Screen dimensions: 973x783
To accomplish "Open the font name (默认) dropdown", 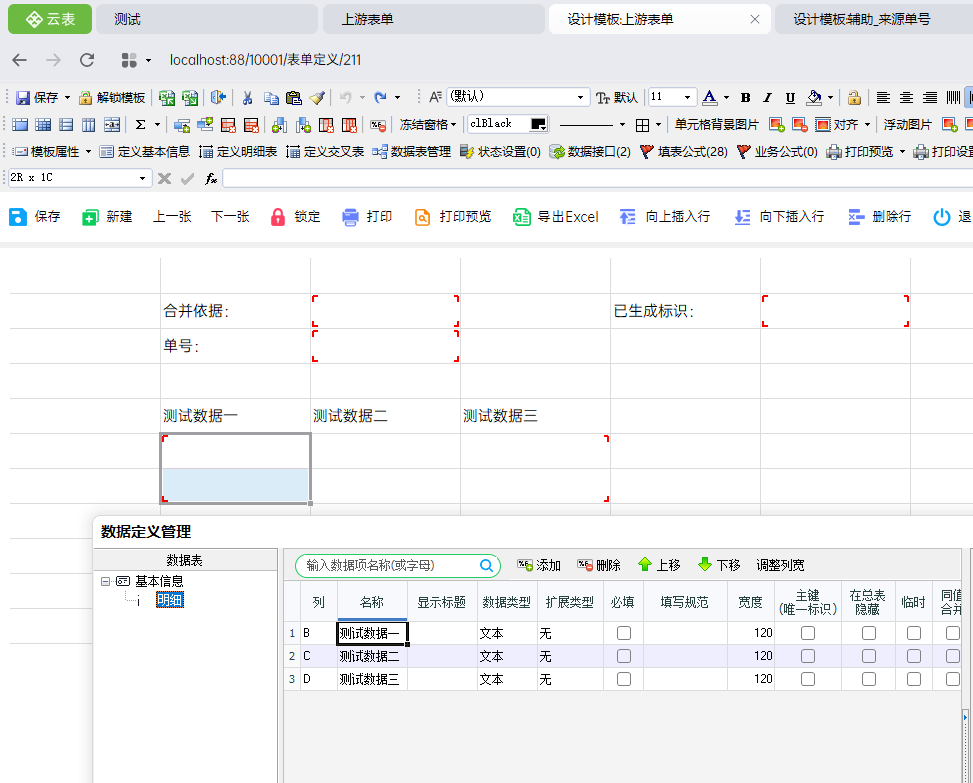I will point(581,98).
